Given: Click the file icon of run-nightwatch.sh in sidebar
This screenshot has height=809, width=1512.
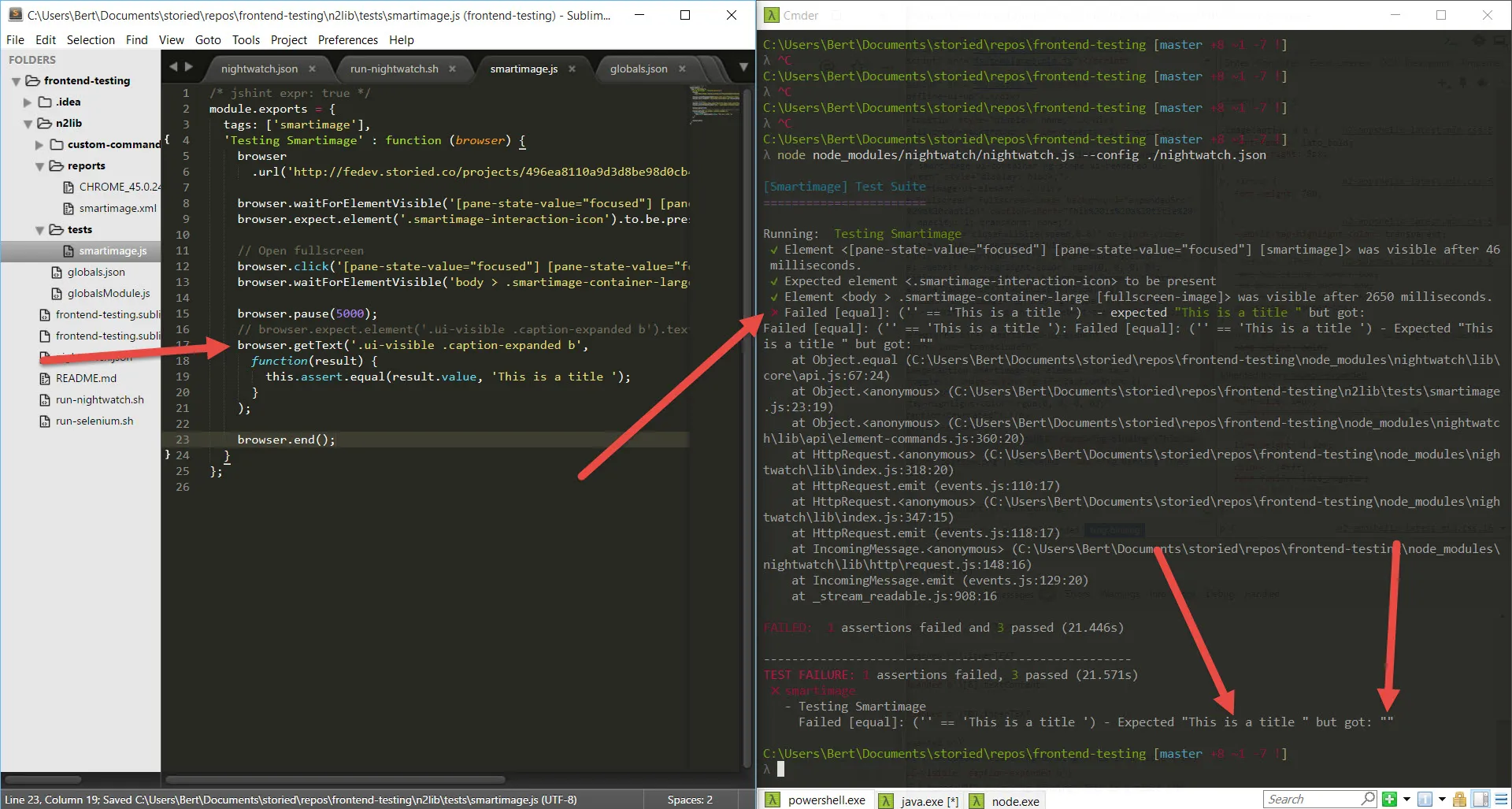Looking at the screenshot, I should coord(45,399).
